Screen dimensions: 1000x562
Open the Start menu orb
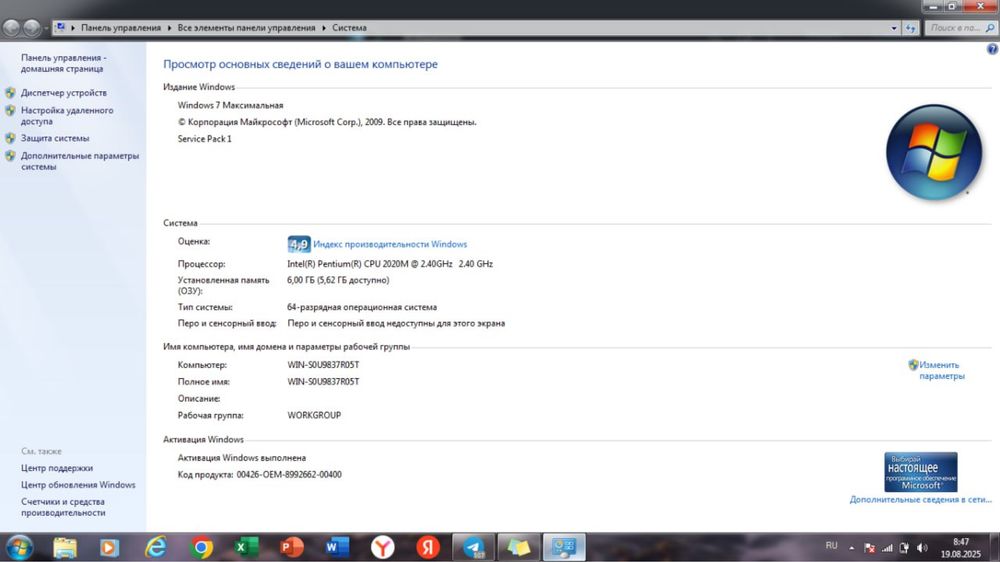[x=19, y=547]
